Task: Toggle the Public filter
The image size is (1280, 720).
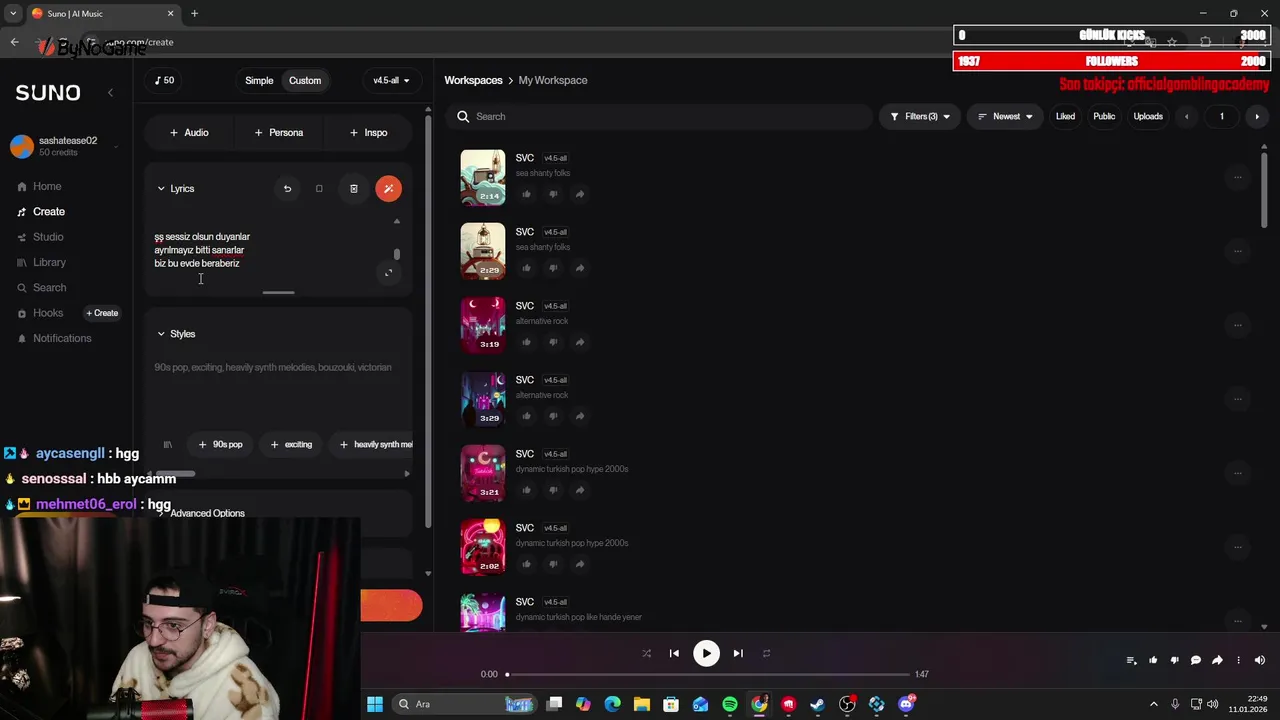Action: pyautogui.click(x=1104, y=117)
